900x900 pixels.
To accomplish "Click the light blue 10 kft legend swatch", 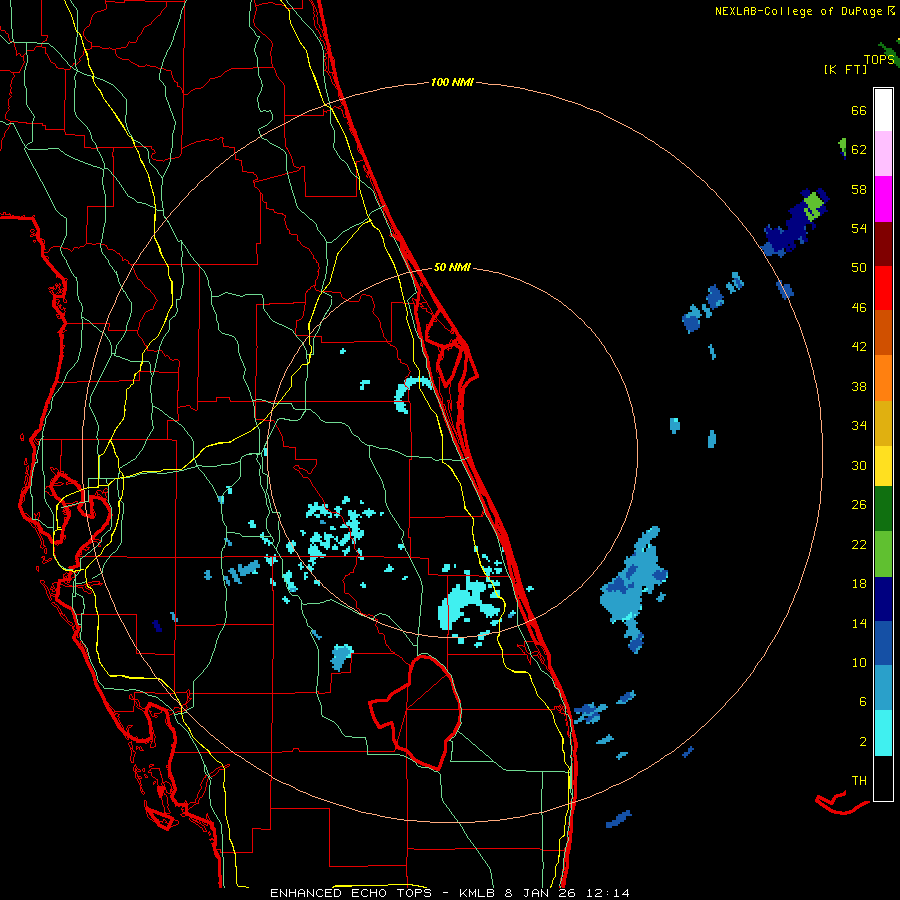I will pyautogui.click(x=883, y=688).
